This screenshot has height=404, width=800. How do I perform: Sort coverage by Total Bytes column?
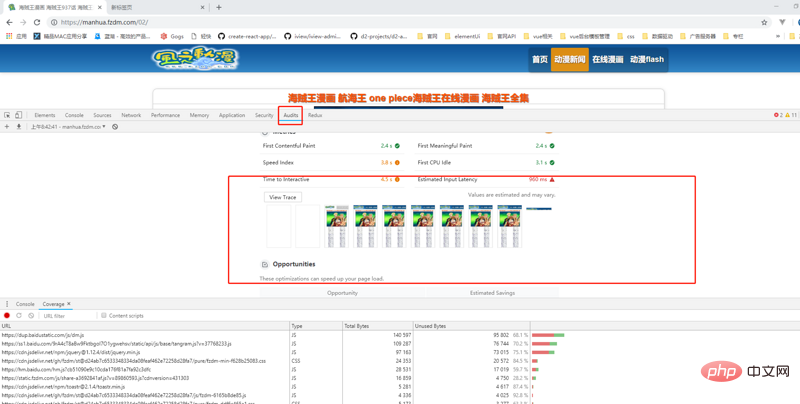coord(378,325)
